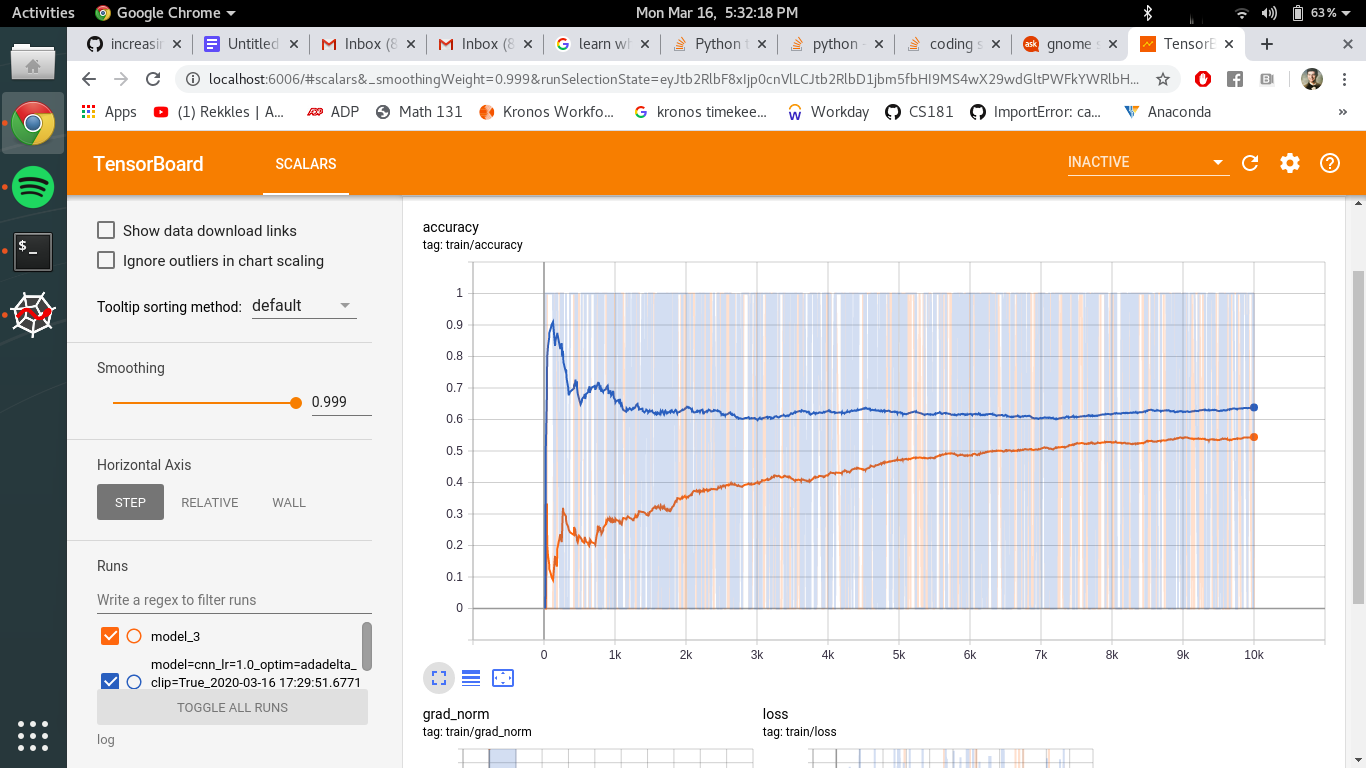This screenshot has height=768, width=1366.
Task: Click the runs list scrollbar
Action: tap(367, 646)
